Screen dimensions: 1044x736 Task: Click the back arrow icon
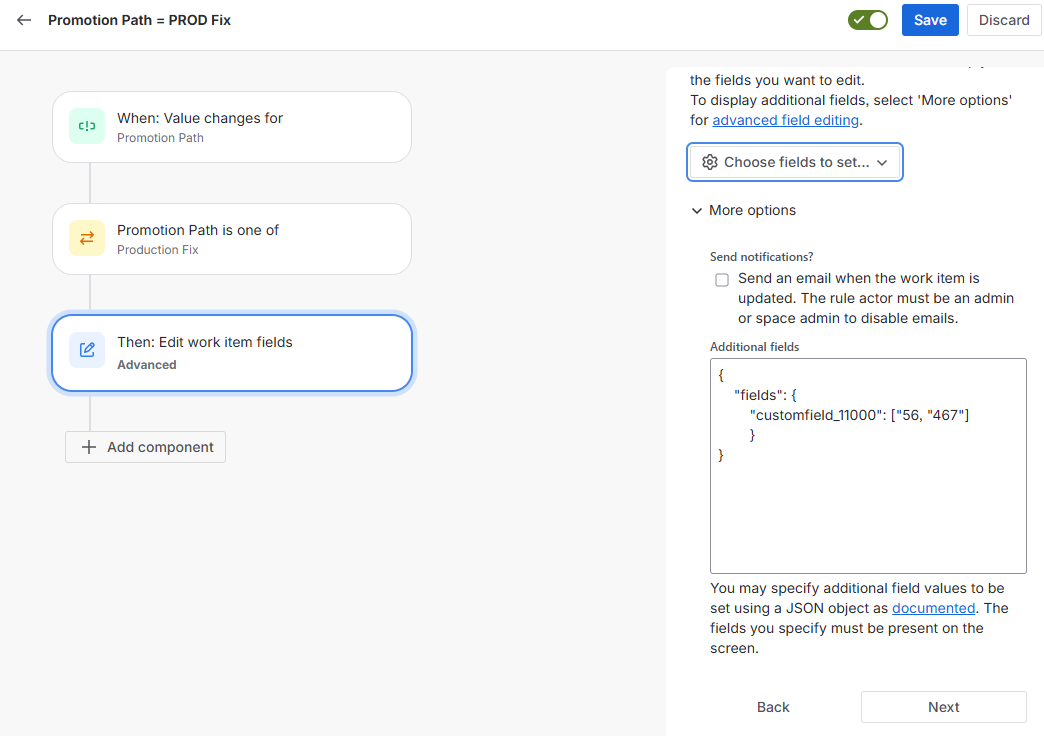pos(24,20)
